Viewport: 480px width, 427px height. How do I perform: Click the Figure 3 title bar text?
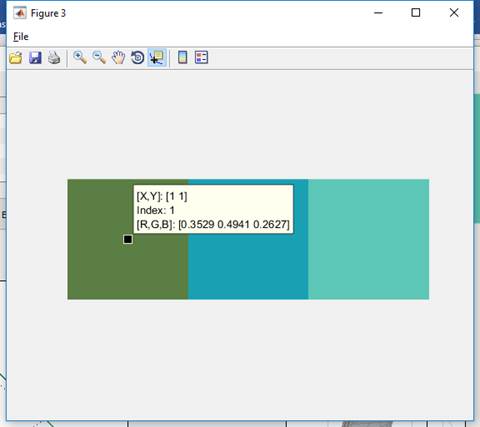click(48, 13)
